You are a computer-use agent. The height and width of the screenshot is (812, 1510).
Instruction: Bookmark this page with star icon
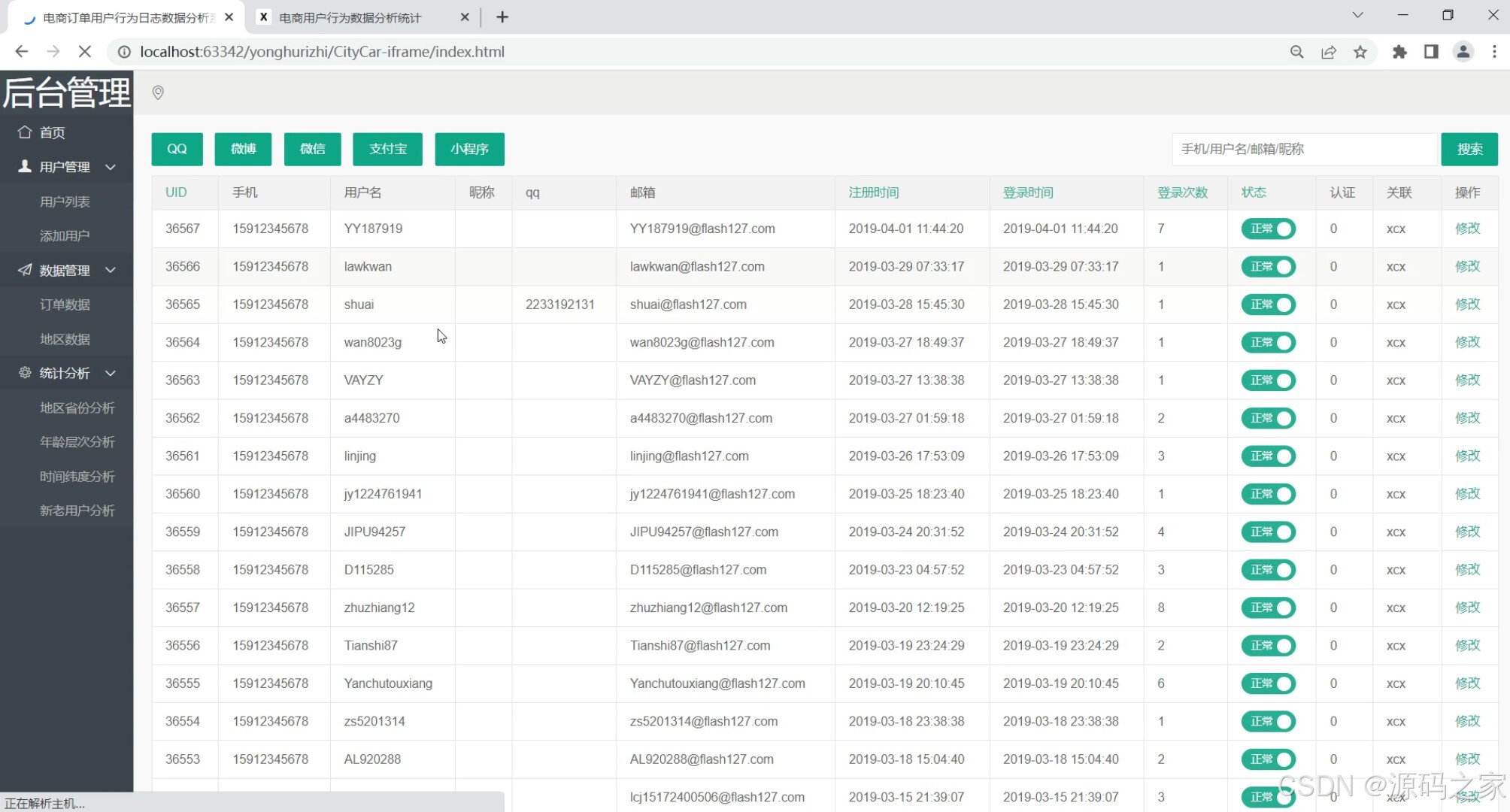click(x=1360, y=52)
